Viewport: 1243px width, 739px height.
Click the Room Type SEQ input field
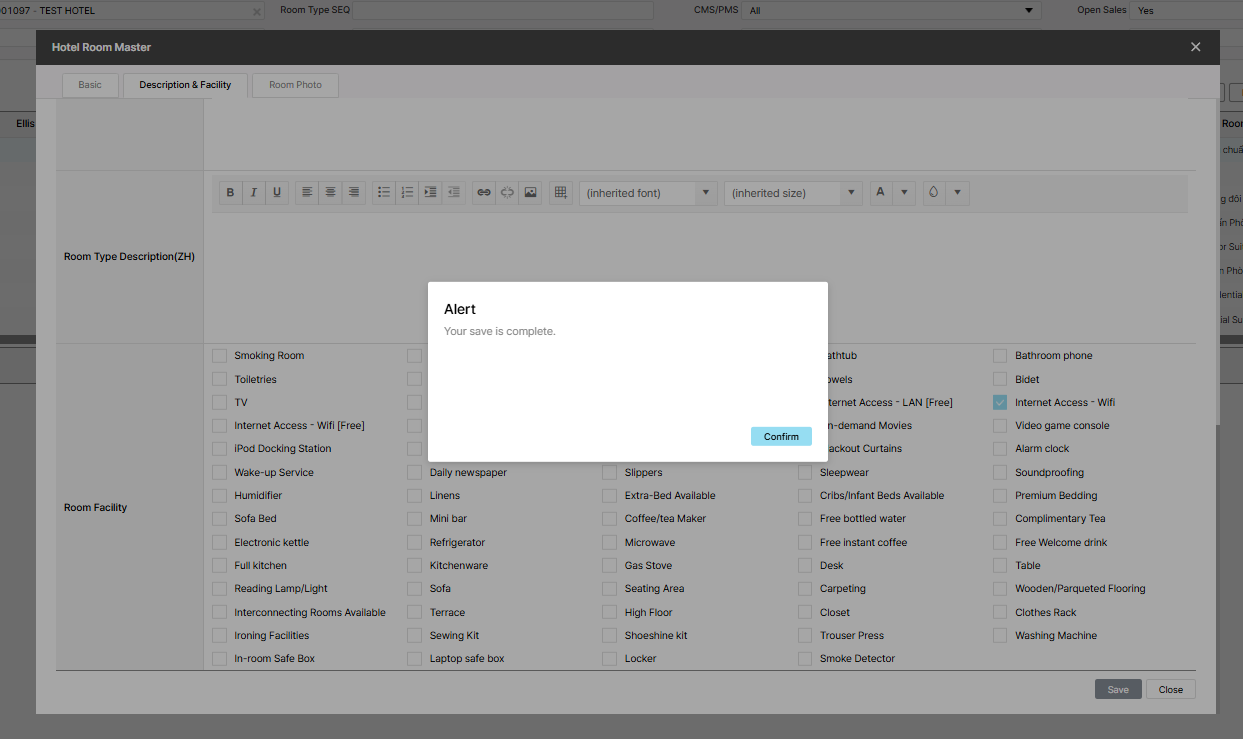(x=502, y=10)
